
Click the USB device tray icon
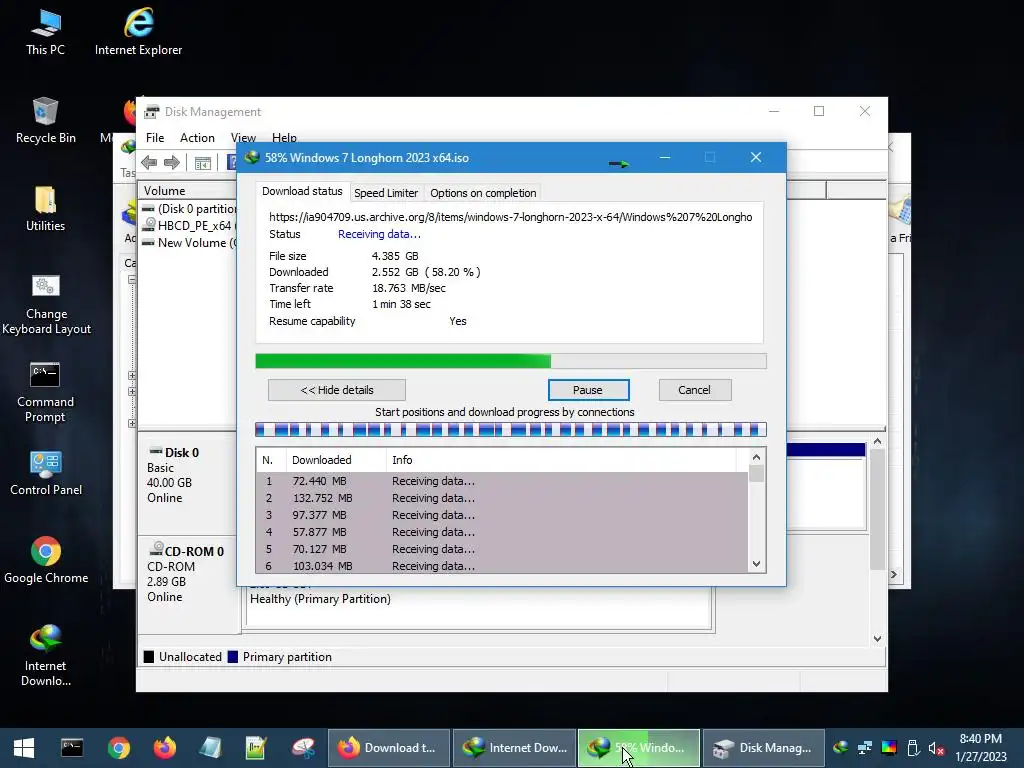tap(914, 748)
